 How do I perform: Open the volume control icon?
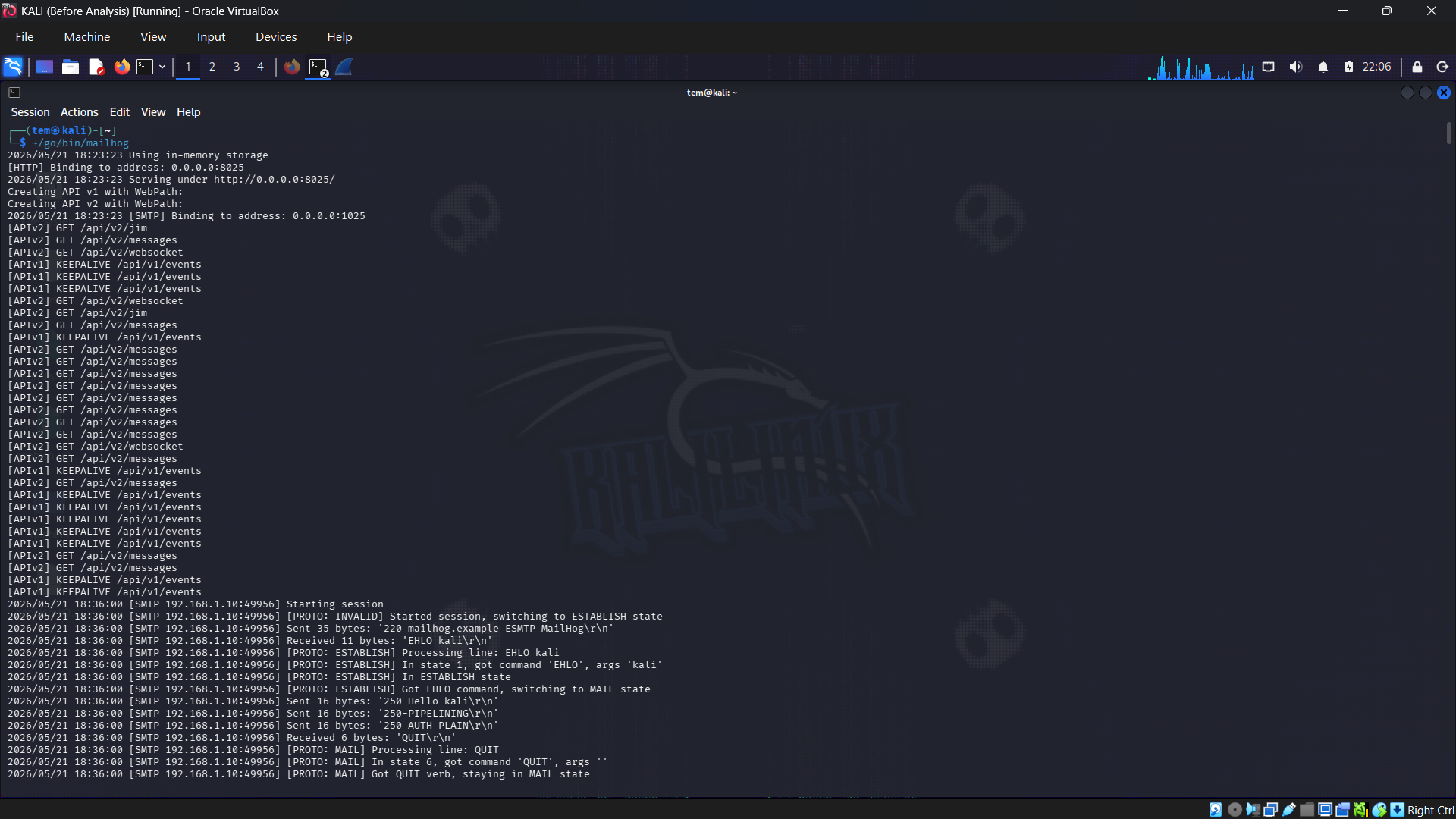[1295, 67]
